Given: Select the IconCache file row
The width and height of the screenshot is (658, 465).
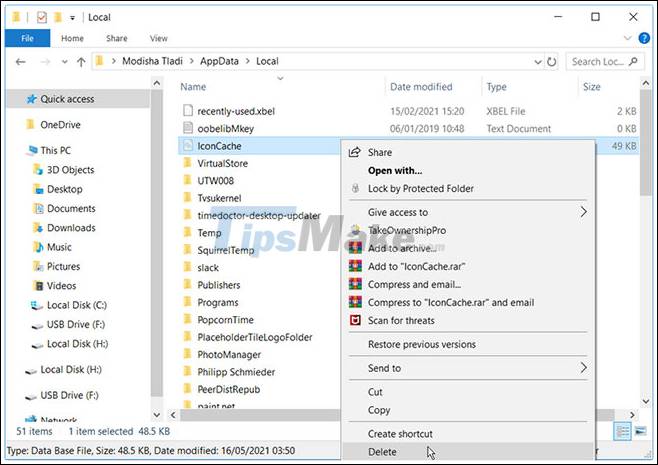Looking at the screenshot, I should pyautogui.click(x=259, y=146).
